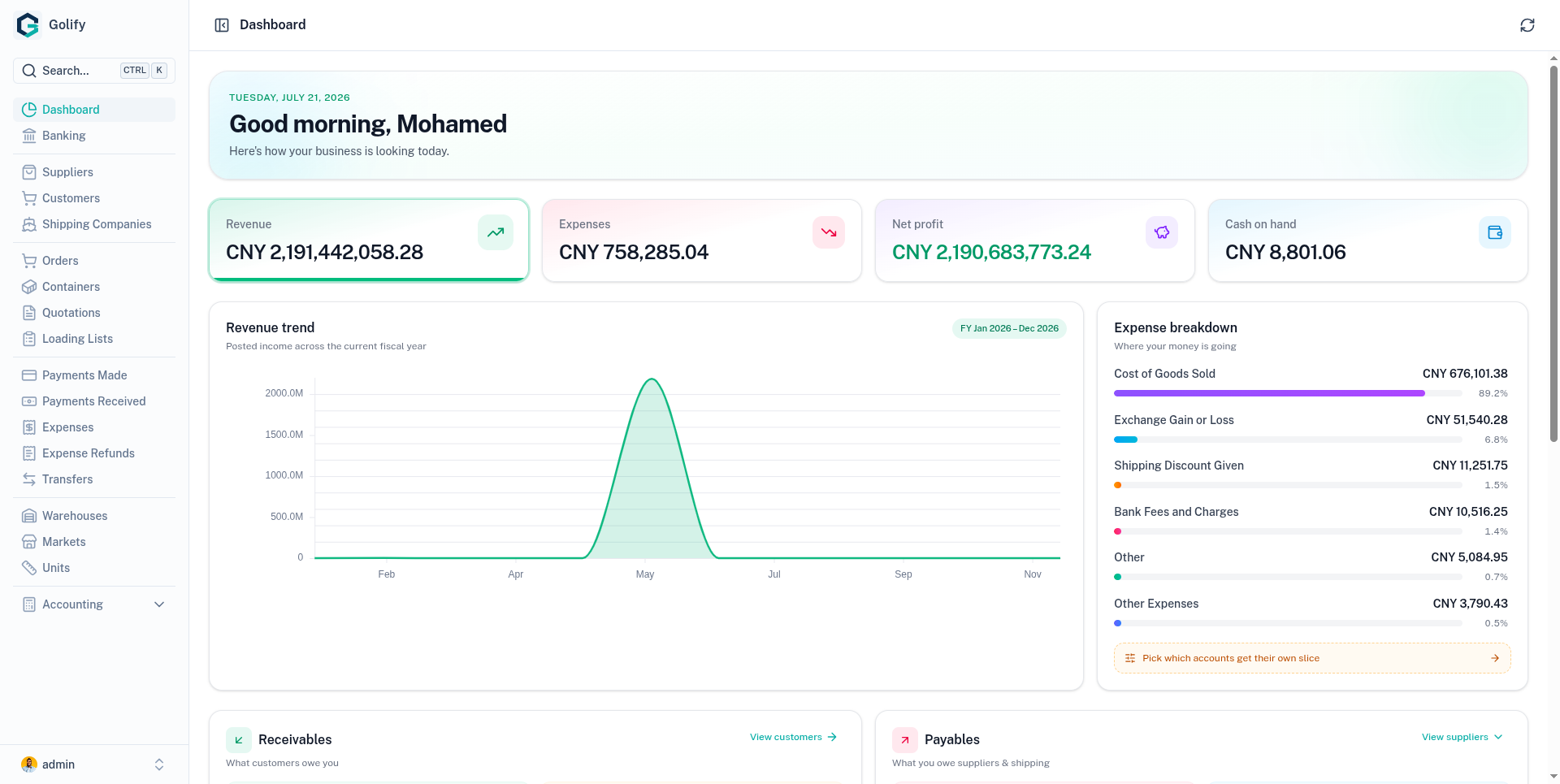Viewport: 1560px width, 784px height.
Task: Expand the Accounting menu chevron
Action: [x=159, y=604]
